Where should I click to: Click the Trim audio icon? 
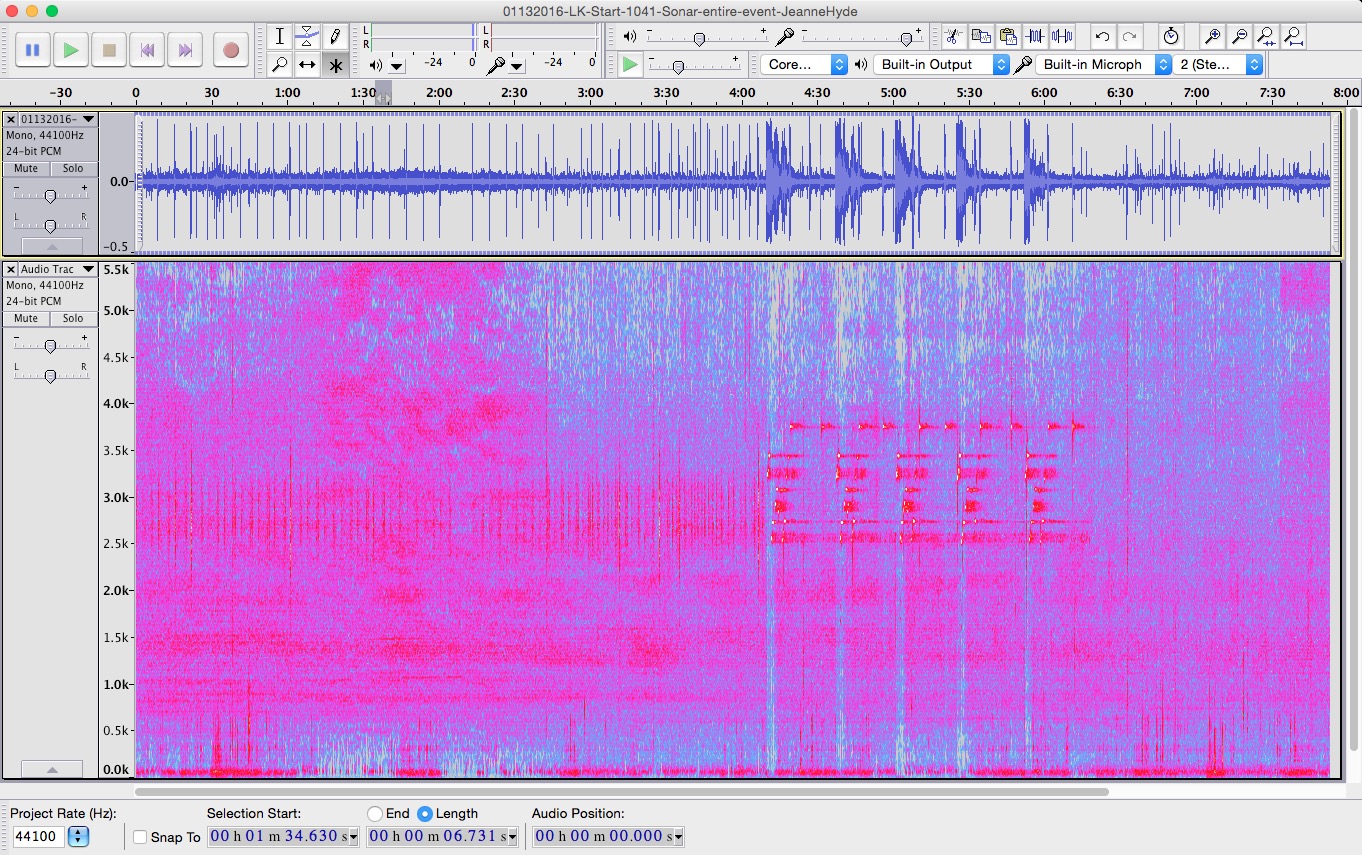pyautogui.click(x=1035, y=37)
